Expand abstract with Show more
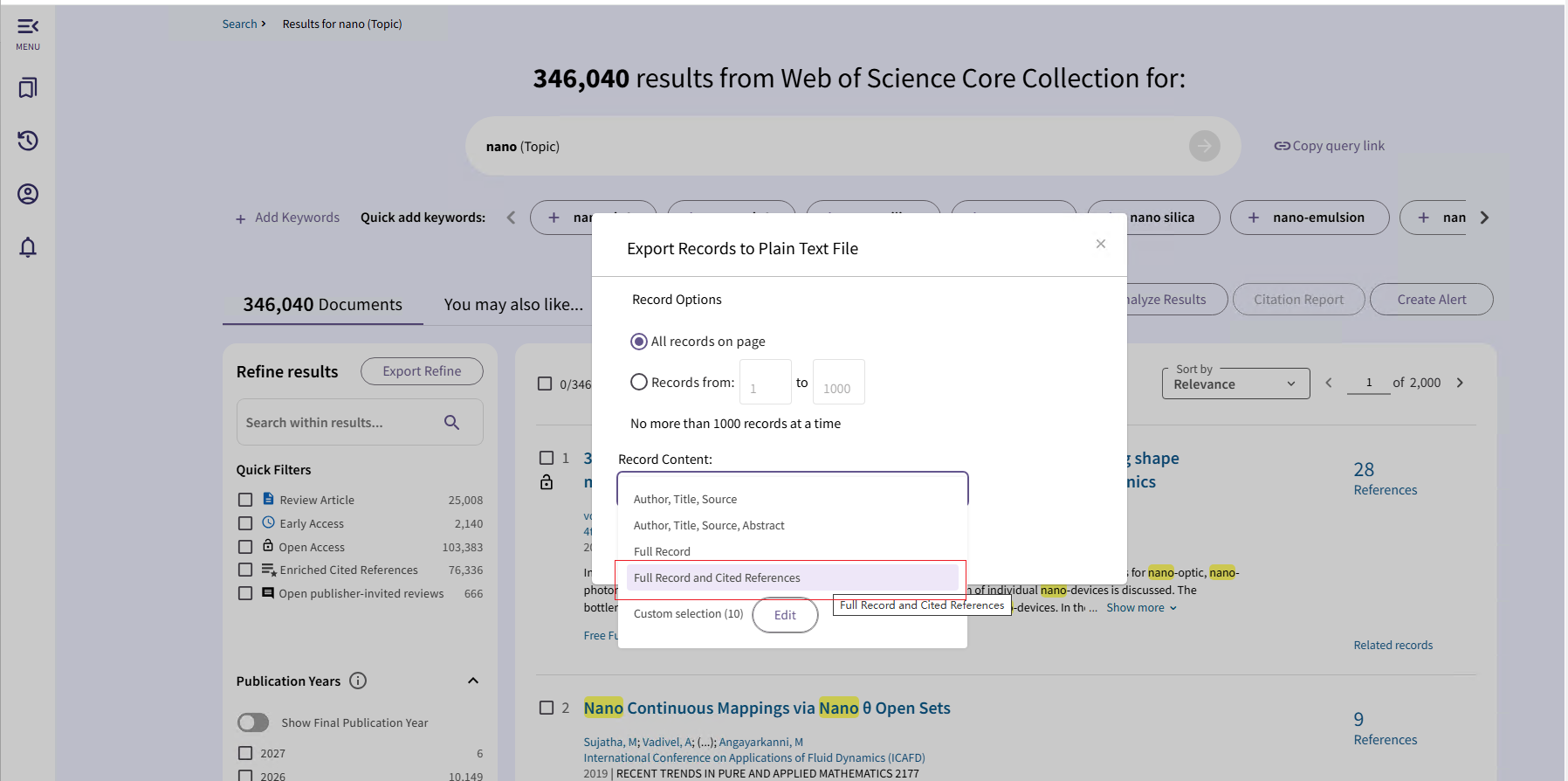Screen dimensions: 1568x781 pos(1142,608)
